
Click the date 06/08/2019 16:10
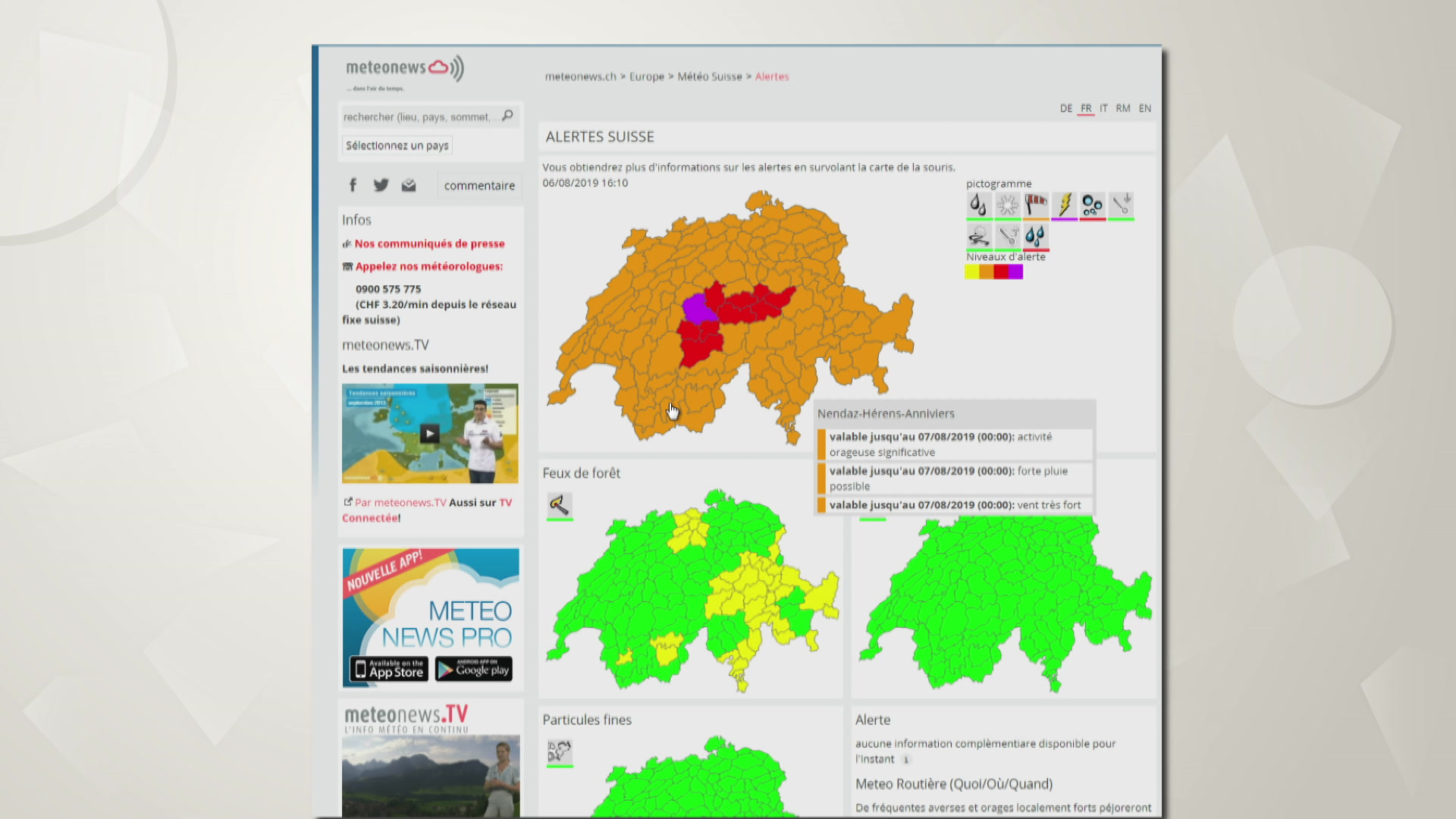(x=585, y=183)
